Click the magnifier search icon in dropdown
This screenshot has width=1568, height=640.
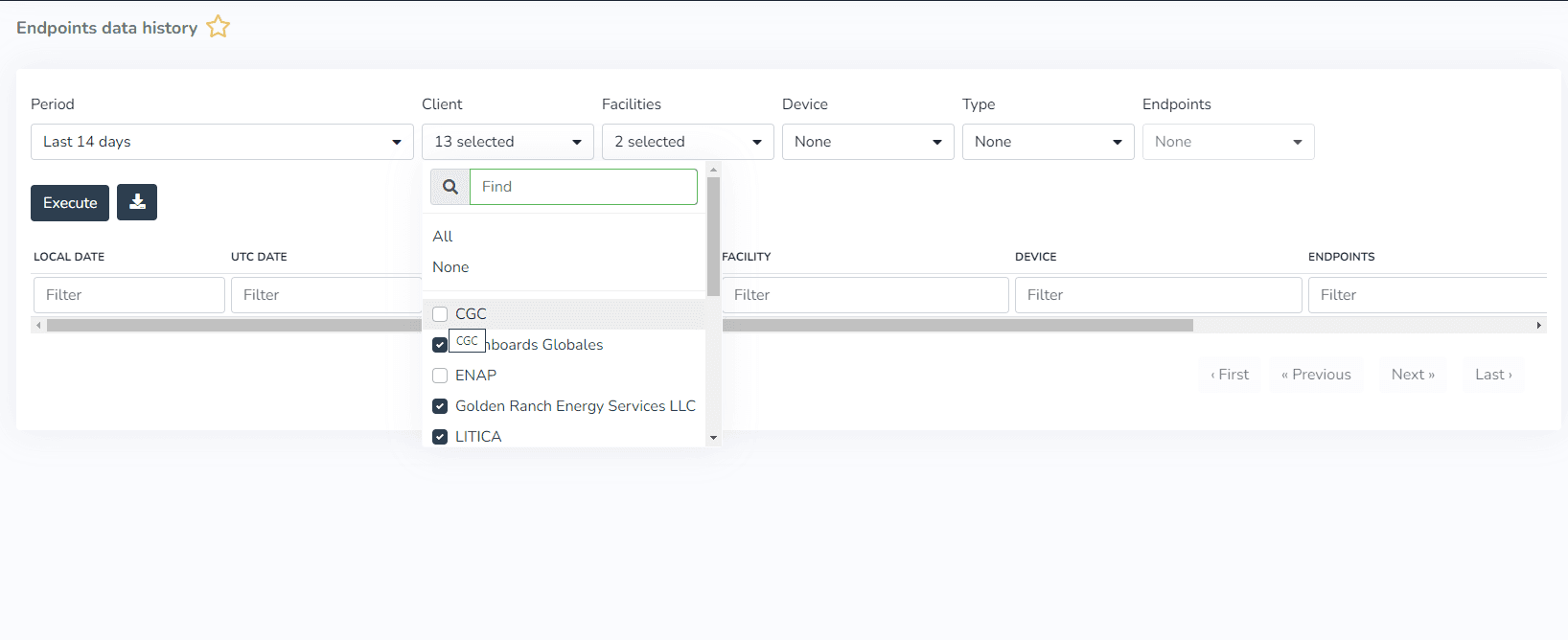pos(450,187)
